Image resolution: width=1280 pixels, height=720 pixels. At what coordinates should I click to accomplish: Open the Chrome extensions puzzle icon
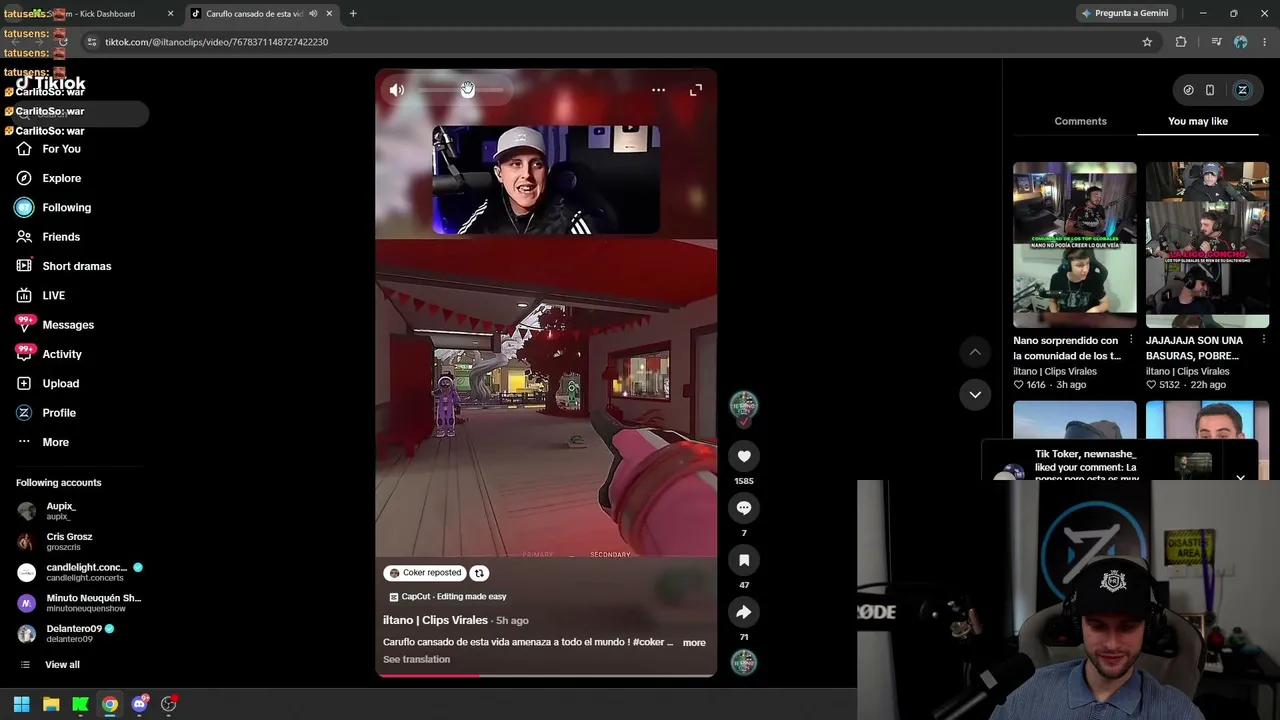pos(1181,42)
